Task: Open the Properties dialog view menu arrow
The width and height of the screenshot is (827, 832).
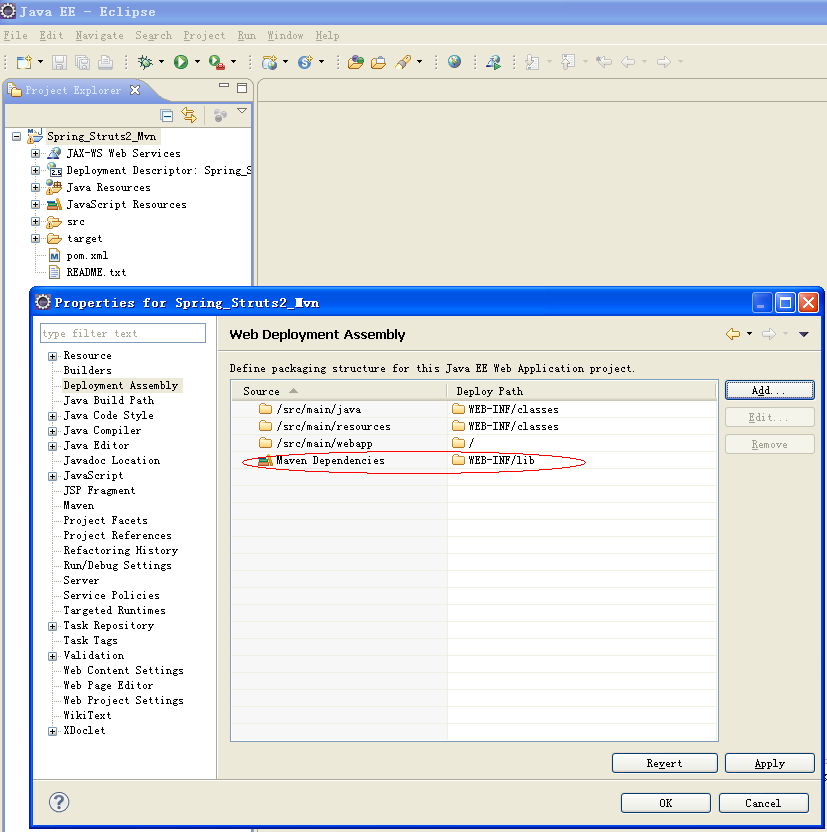Action: pos(804,334)
